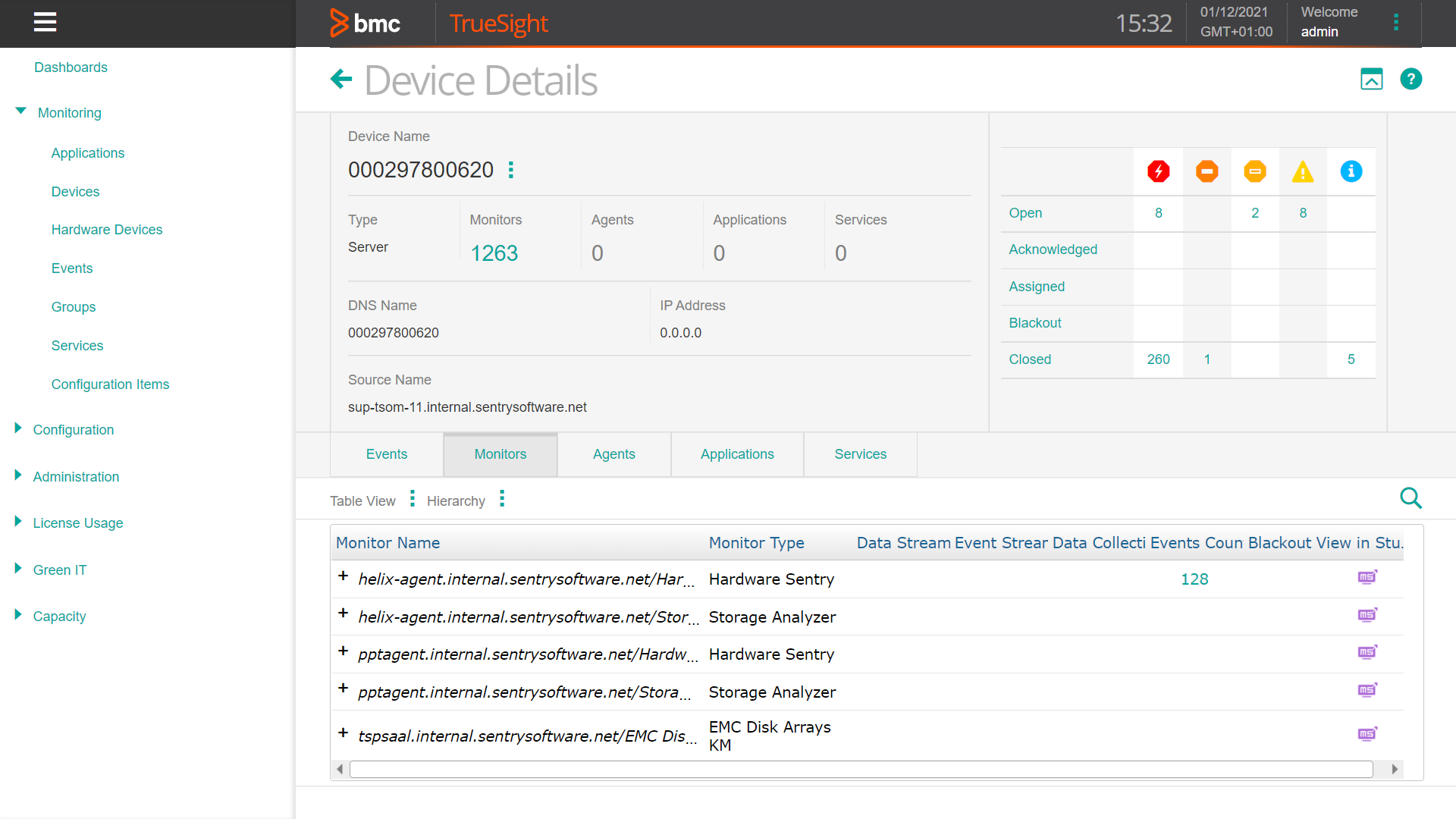Open the admin account three-dot menu

[x=1396, y=22]
